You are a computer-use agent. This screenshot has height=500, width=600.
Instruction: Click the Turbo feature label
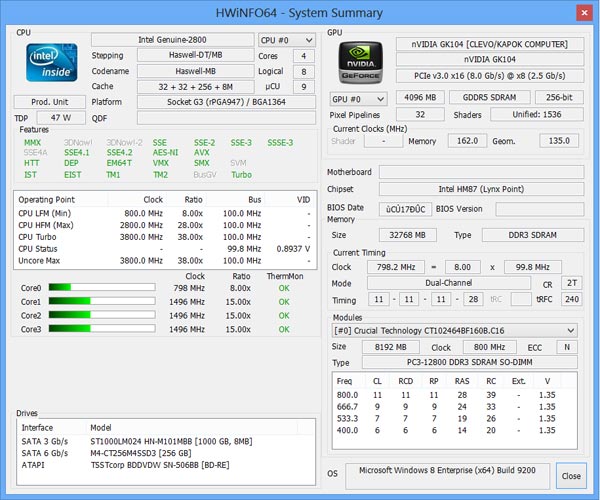241,175
